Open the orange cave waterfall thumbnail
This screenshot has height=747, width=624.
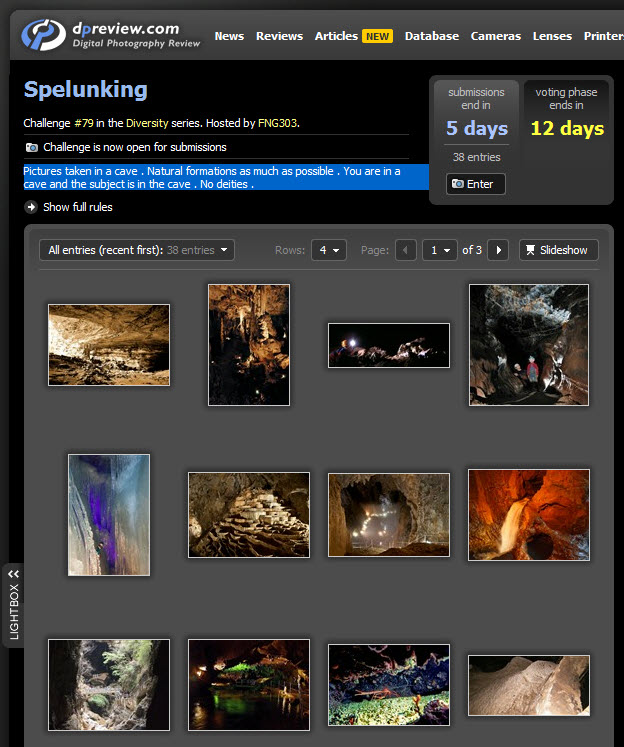(x=529, y=515)
